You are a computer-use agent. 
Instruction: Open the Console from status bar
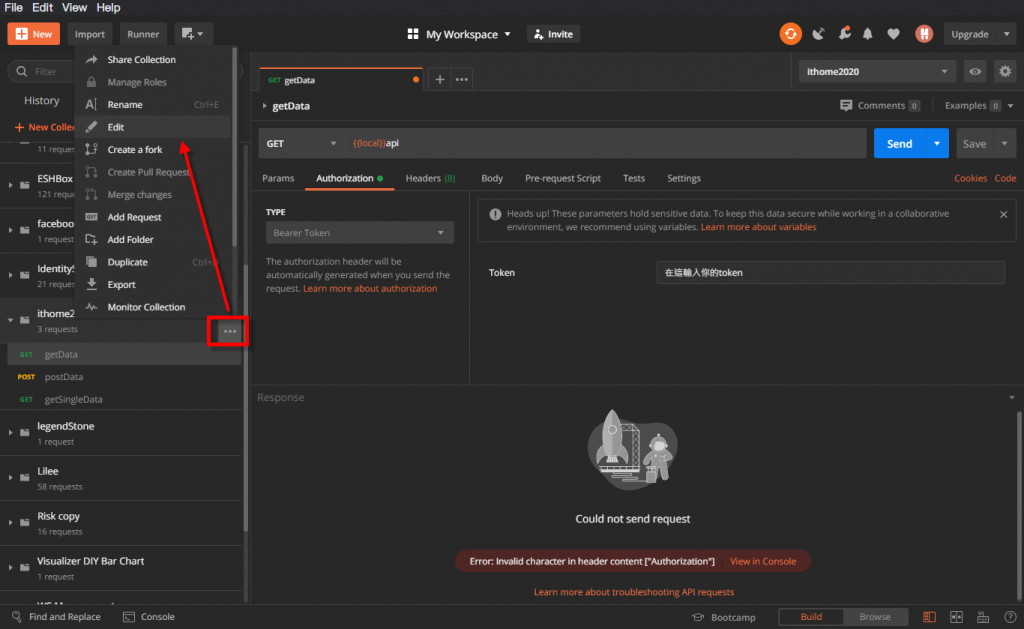point(149,617)
